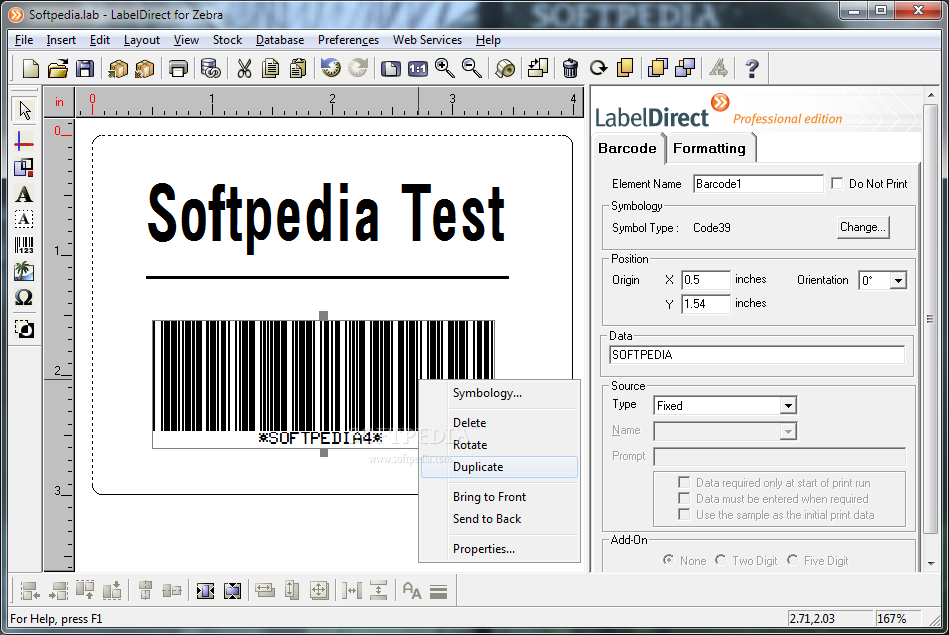The width and height of the screenshot is (949, 635).
Task: Open the Stock menu
Action: coord(227,40)
